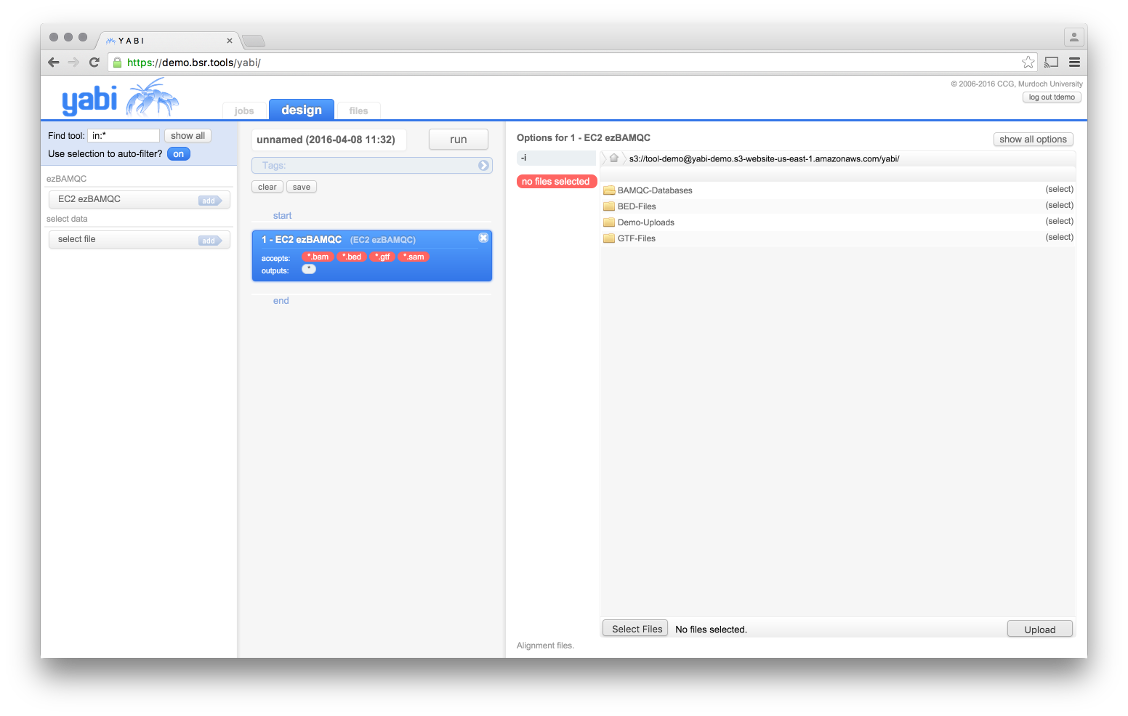Open the browser hamburger menu
This screenshot has width=1128, height=716.
click(1074, 63)
